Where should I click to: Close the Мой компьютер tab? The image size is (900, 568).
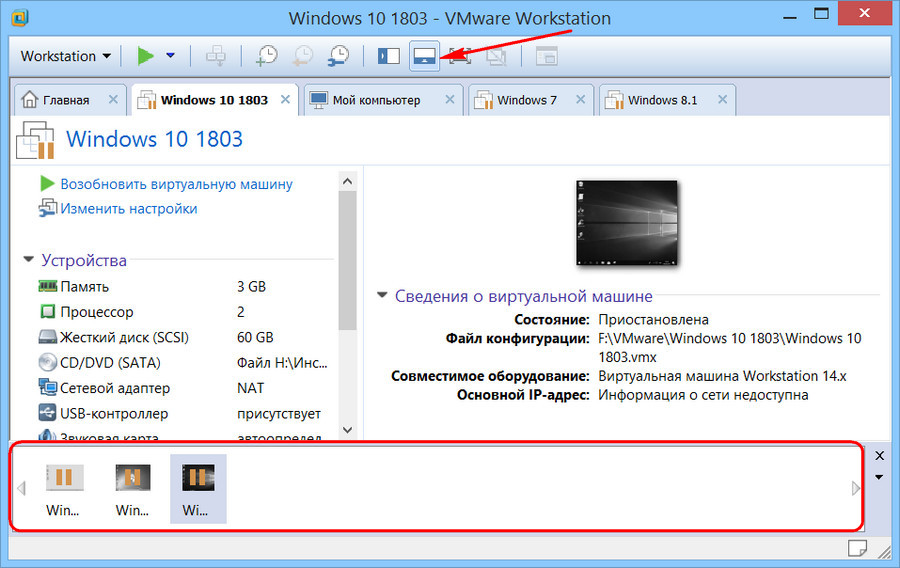449,100
